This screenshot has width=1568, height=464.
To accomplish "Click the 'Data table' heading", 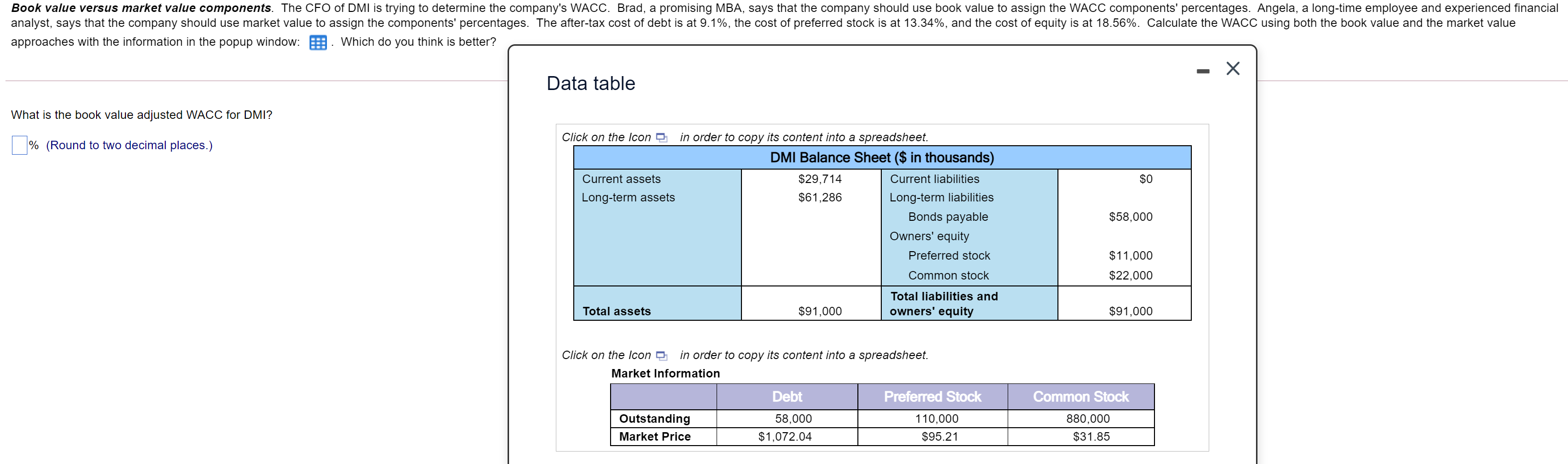I will coord(591,84).
